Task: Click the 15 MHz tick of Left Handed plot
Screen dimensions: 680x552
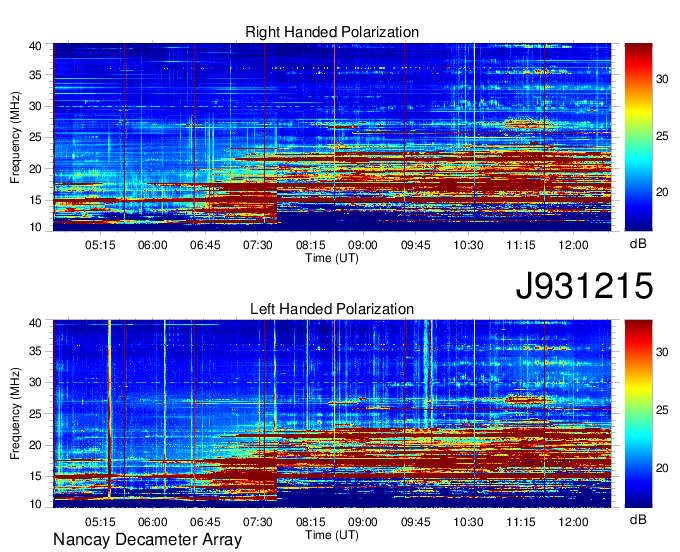Action: (36, 476)
